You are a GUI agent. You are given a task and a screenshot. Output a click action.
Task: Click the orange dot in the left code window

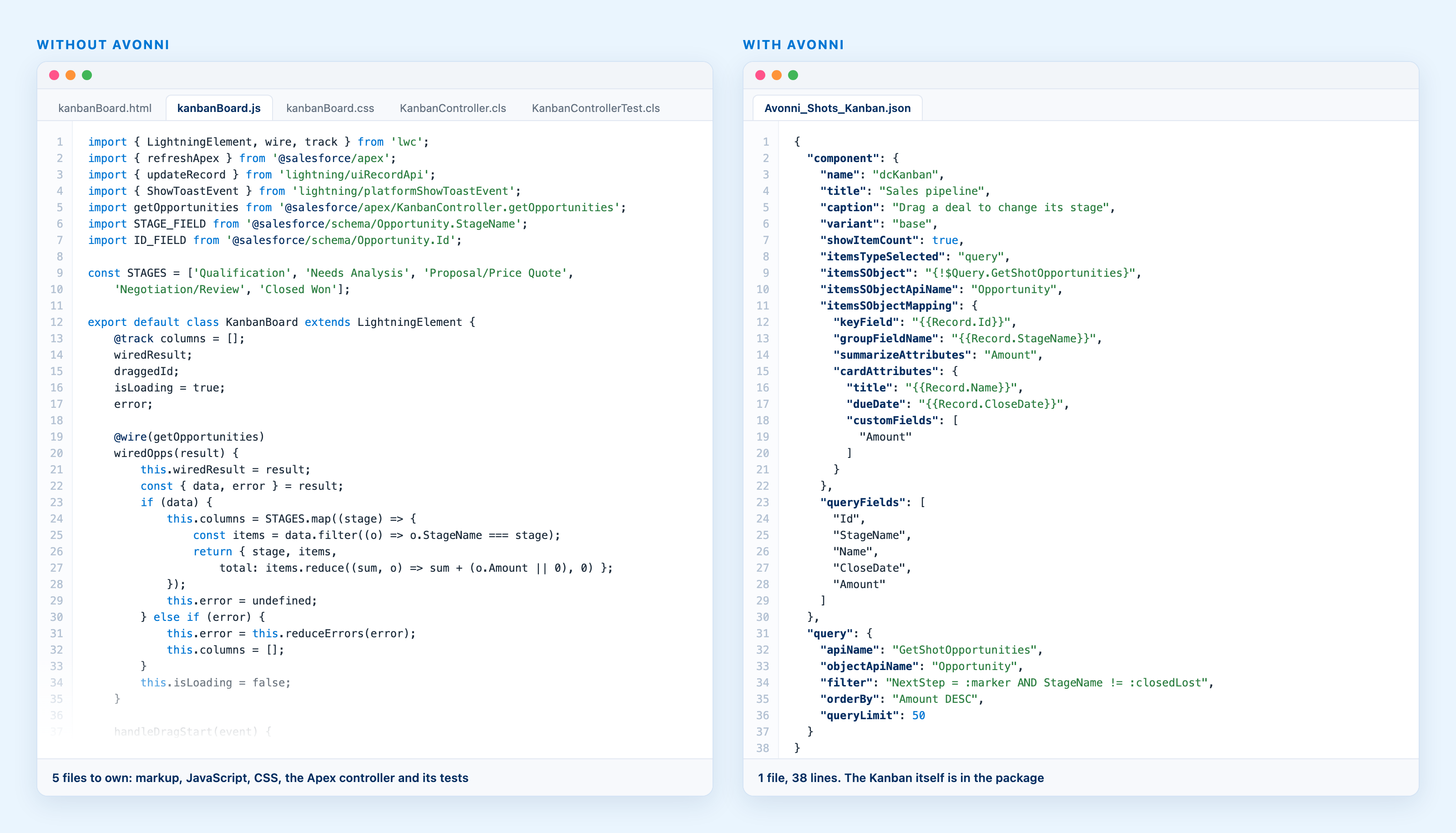71,75
